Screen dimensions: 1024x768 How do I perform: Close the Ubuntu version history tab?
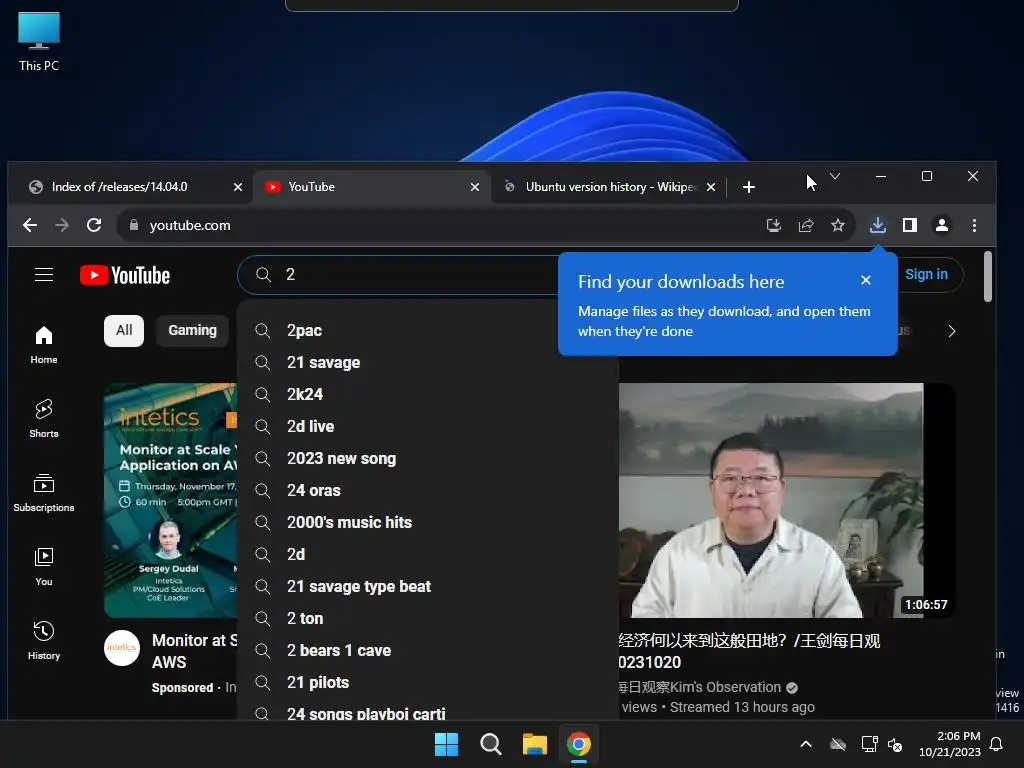pyautogui.click(x=711, y=187)
